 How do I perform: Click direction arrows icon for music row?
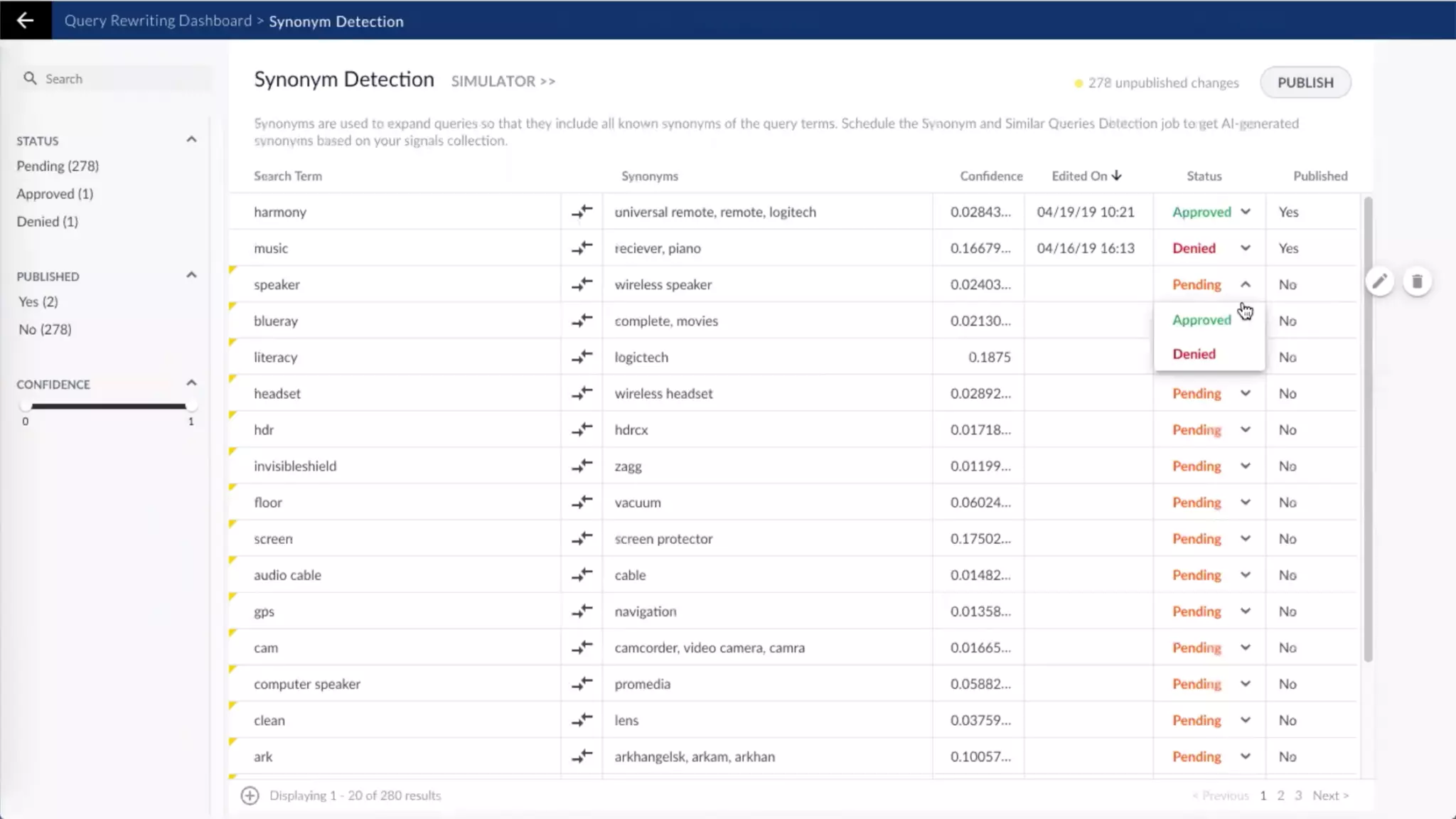click(x=582, y=248)
